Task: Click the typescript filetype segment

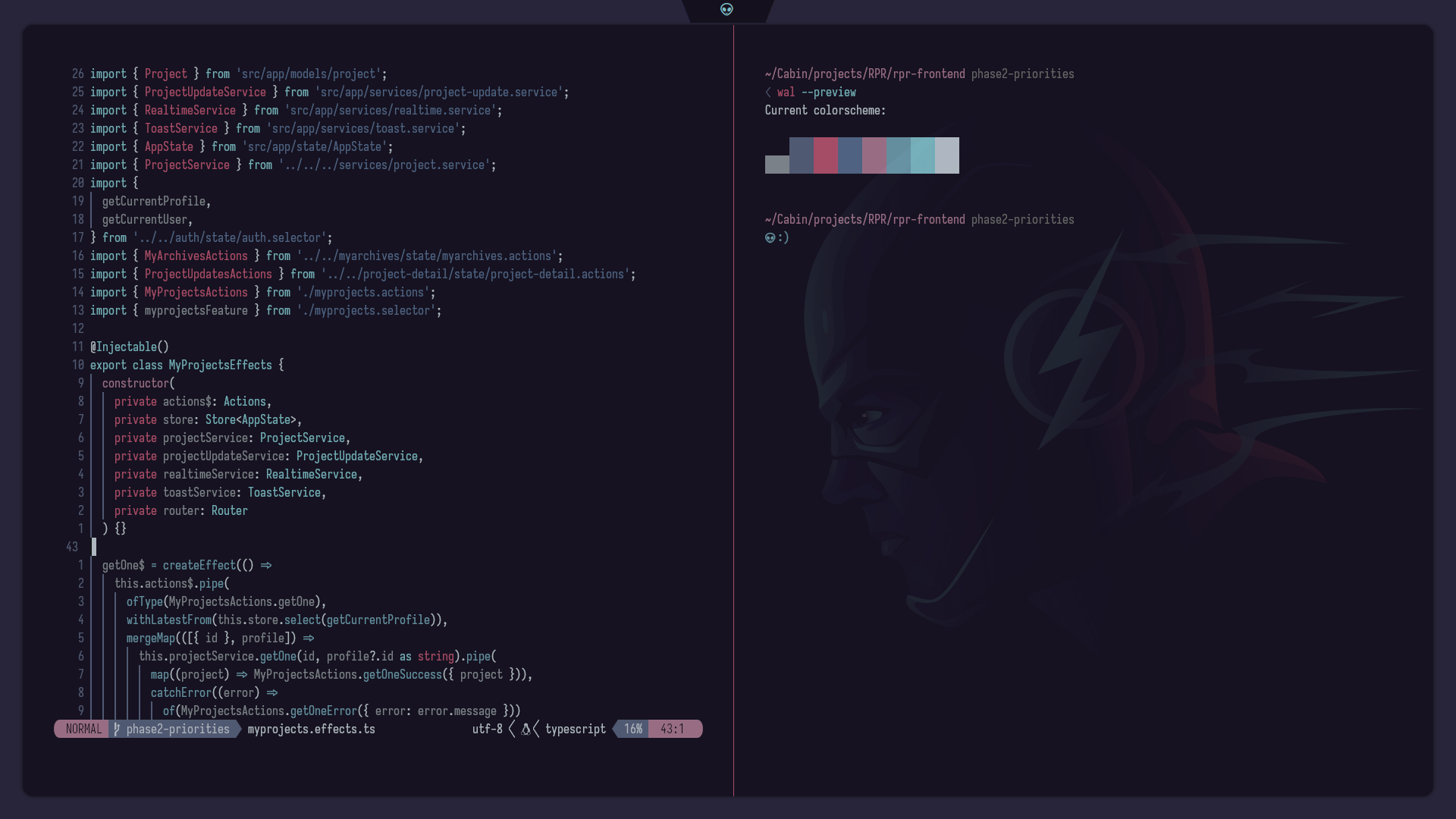Action: (x=575, y=730)
